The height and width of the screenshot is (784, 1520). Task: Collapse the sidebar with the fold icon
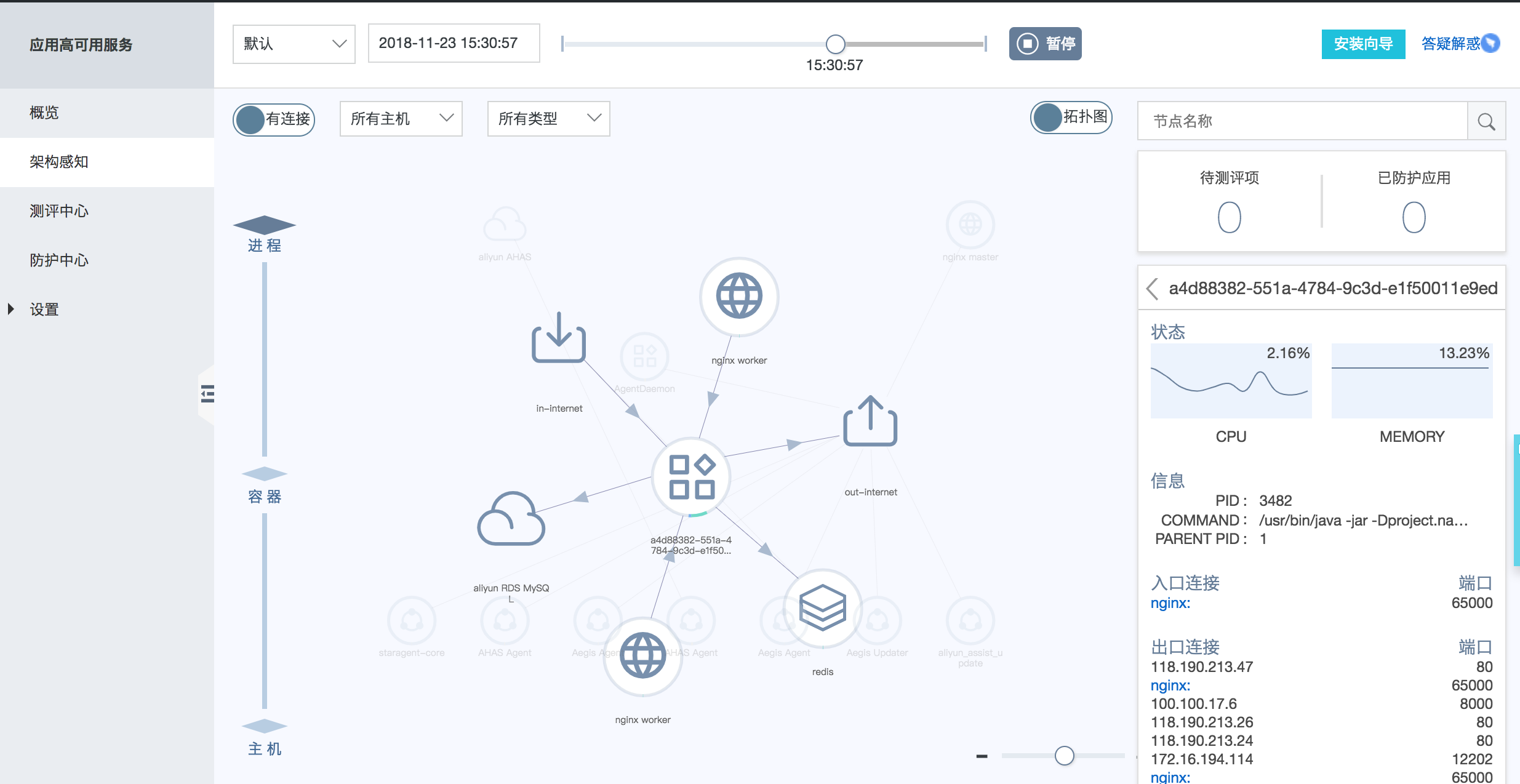pyautogui.click(x=207, y=394)
